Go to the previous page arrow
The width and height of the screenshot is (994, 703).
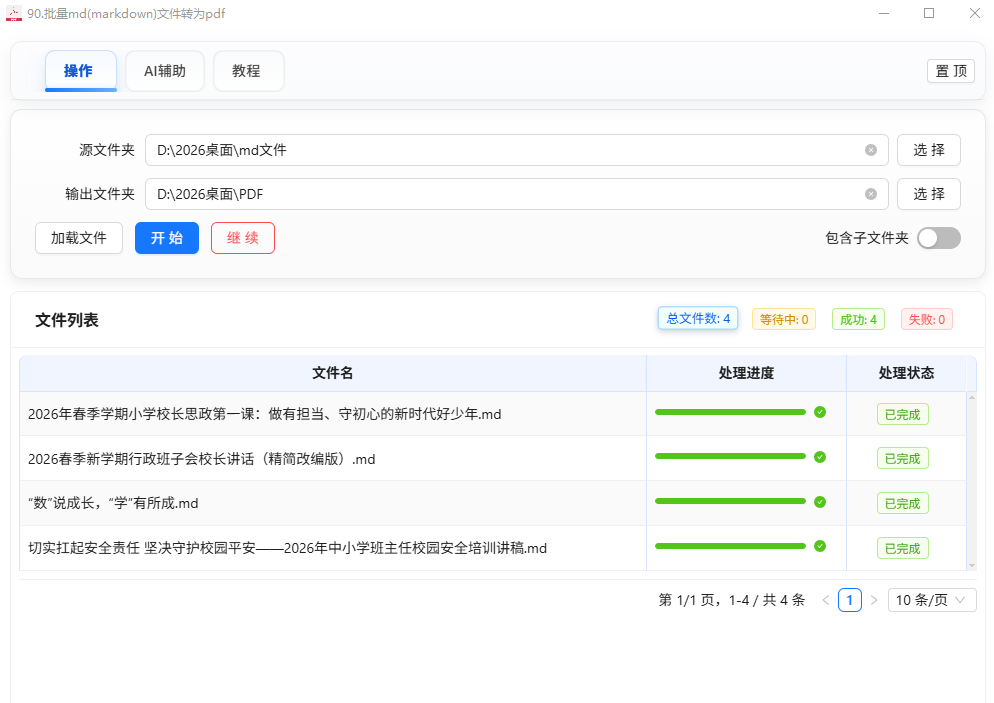tap(825, 600)
